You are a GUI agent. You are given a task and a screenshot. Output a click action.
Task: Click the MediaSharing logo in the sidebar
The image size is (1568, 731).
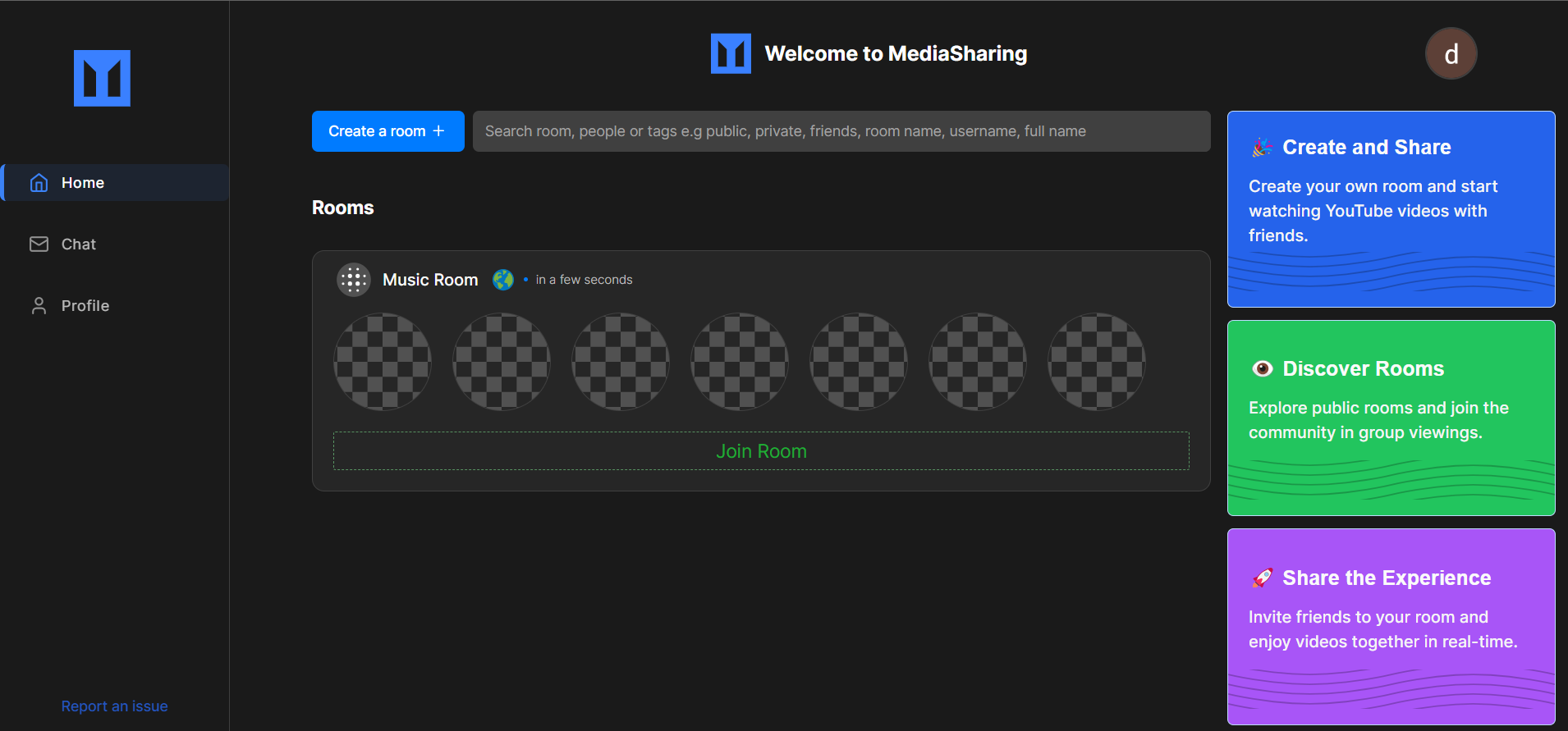coord(102,78)
